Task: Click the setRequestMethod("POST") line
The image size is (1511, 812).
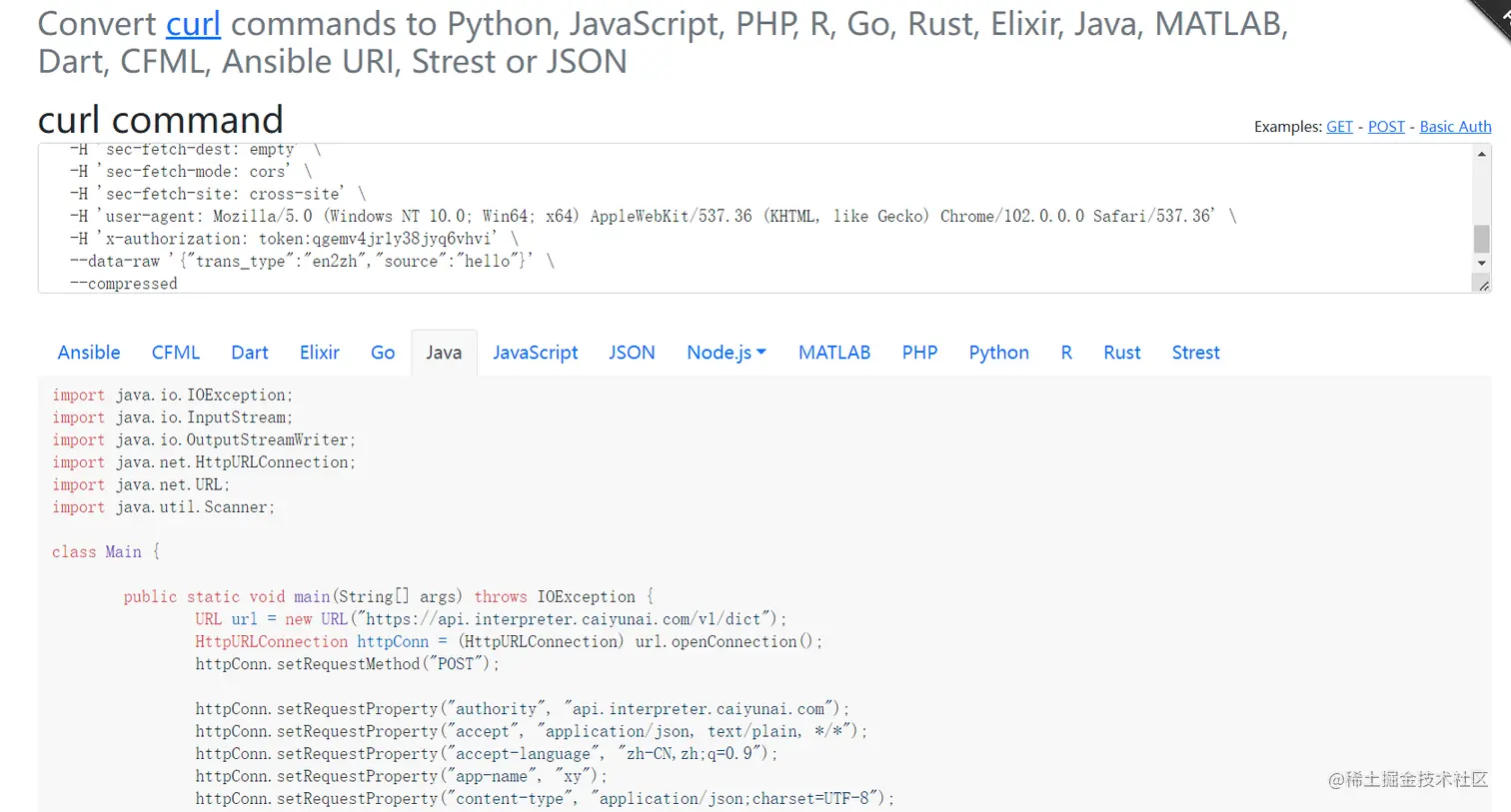Action: [347, 664]
